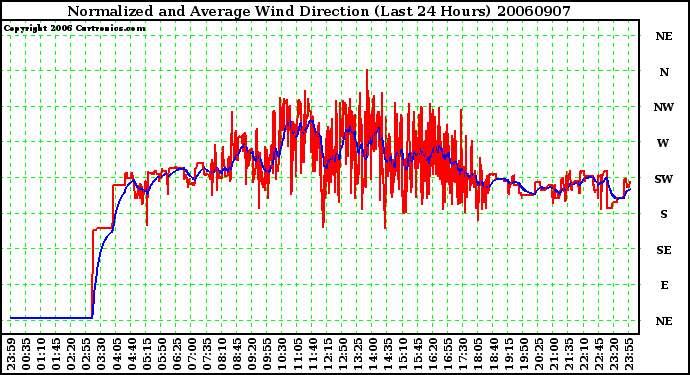Click the '05:50' time label
This screenshot has height=375, width=690.
tap(162, 354)
